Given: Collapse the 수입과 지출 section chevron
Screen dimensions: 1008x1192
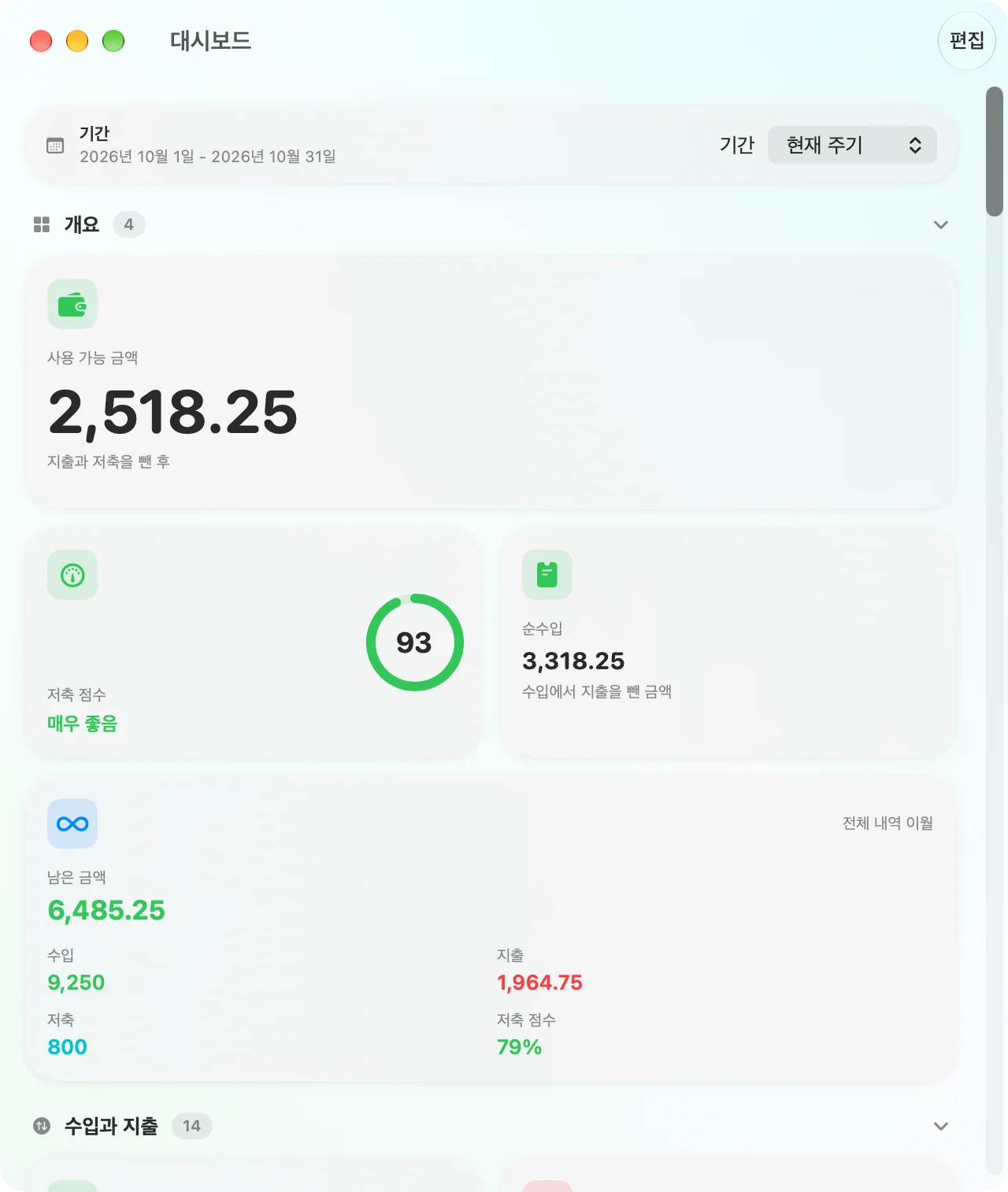Looking at the screenshot, I should tap(940, 1126).
